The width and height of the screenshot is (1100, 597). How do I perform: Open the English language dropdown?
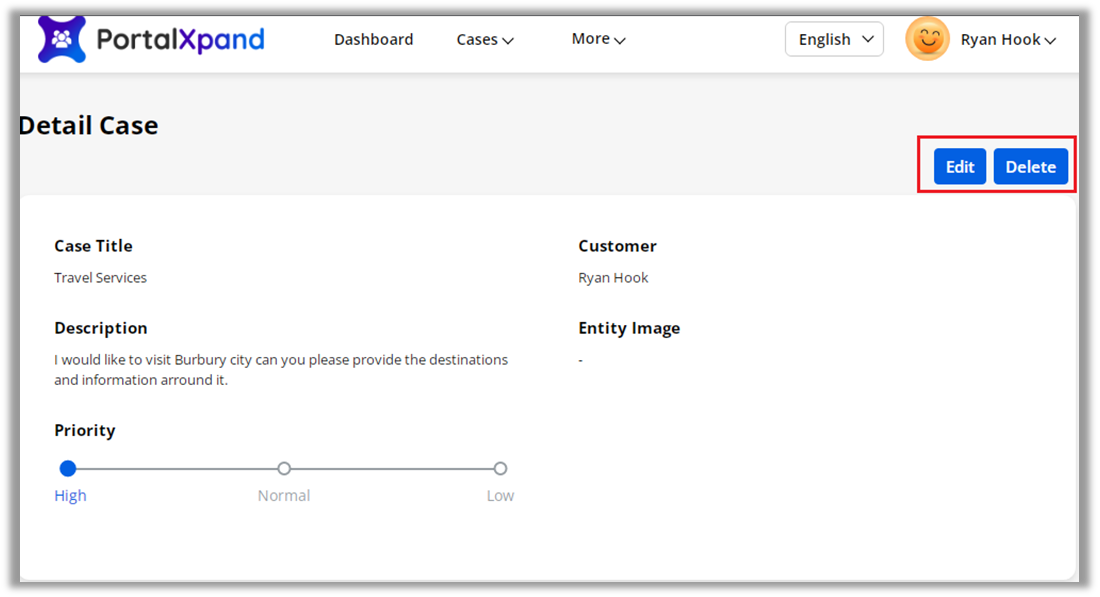click(834, 40)
